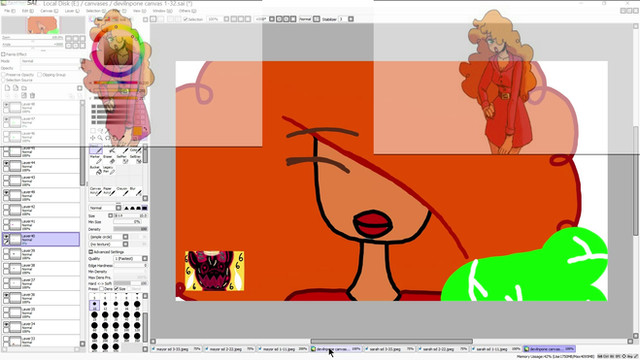Click the navigator canvas thumbnail preview
The height and width of the screenshot is (360, 640).
tap(42, 25)
